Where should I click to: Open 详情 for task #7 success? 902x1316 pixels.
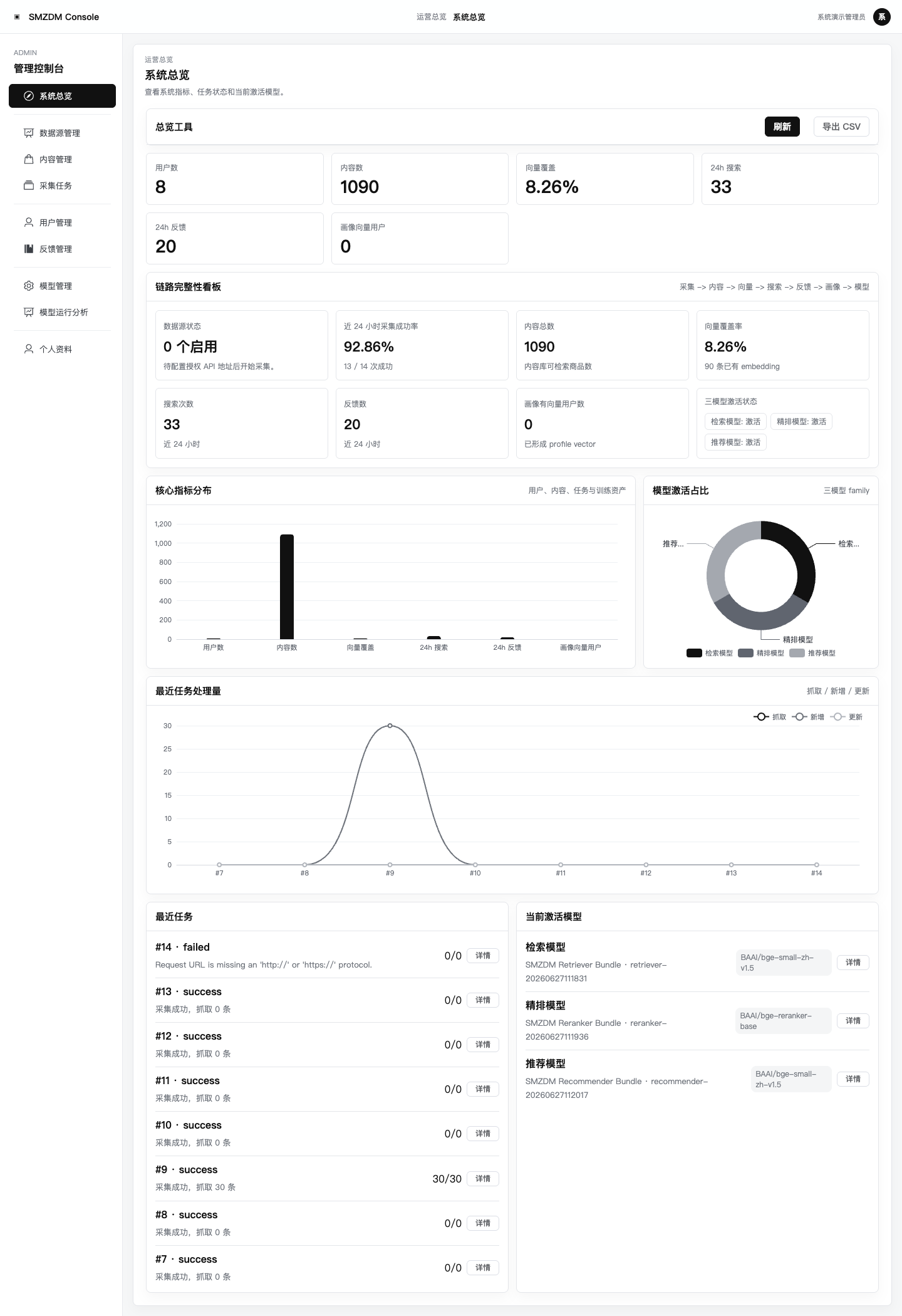tap(483, 1268)
